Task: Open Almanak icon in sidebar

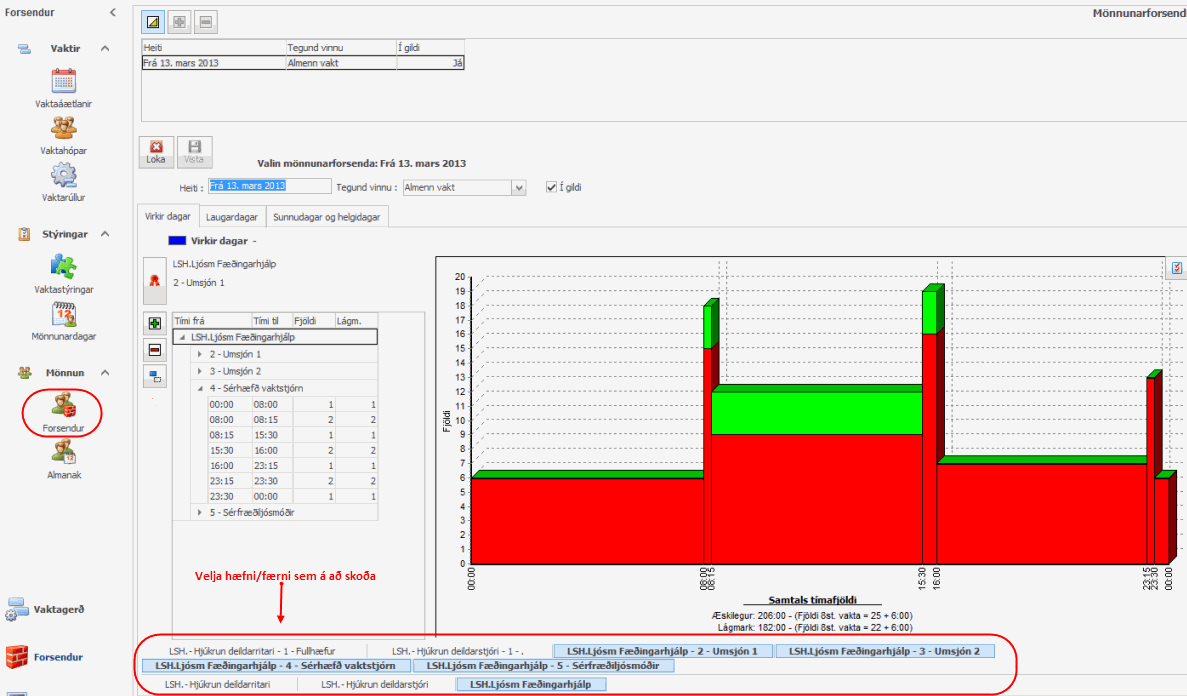Action: pyautogui.click(x=64, y=452)
